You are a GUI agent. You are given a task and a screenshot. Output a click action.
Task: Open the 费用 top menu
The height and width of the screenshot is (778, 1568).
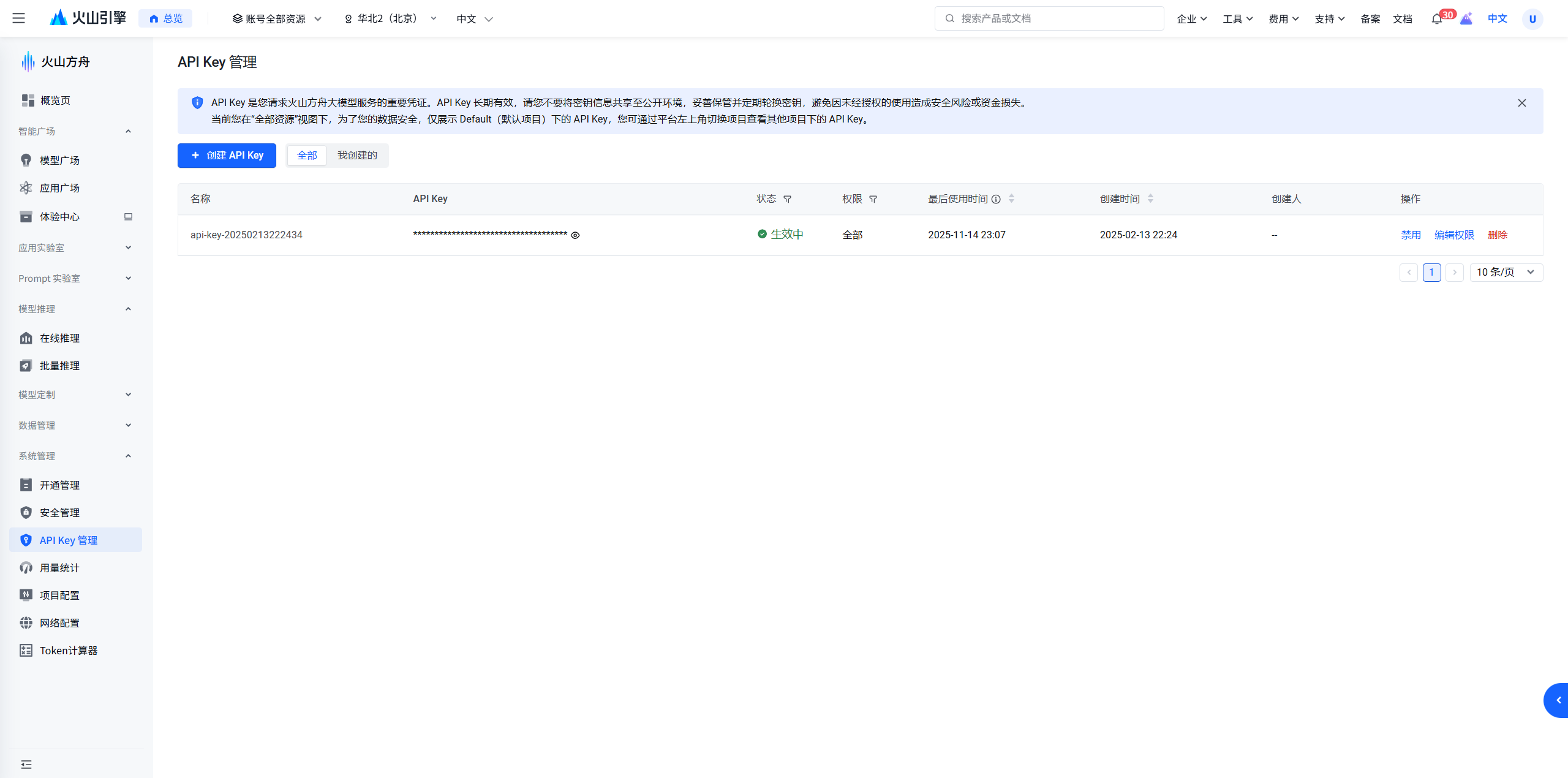pos(1283,19)
